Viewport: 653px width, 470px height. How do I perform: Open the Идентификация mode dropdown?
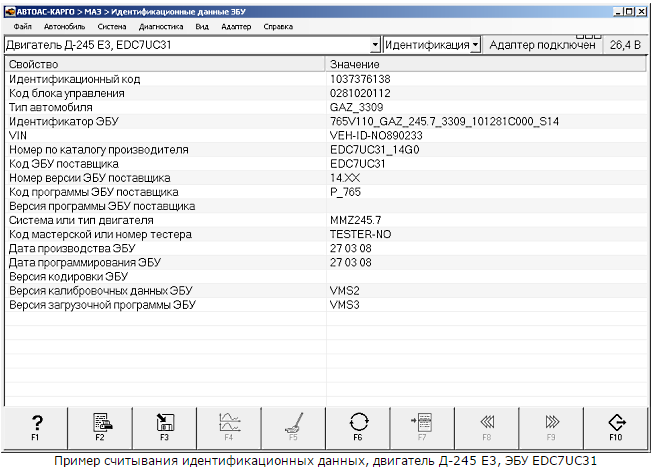point(475,45)
